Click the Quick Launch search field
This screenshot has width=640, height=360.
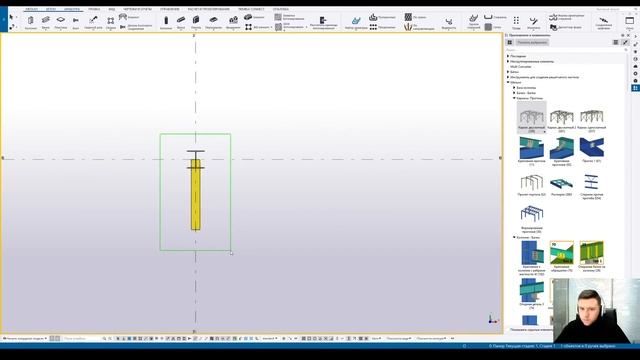point(607,9)
